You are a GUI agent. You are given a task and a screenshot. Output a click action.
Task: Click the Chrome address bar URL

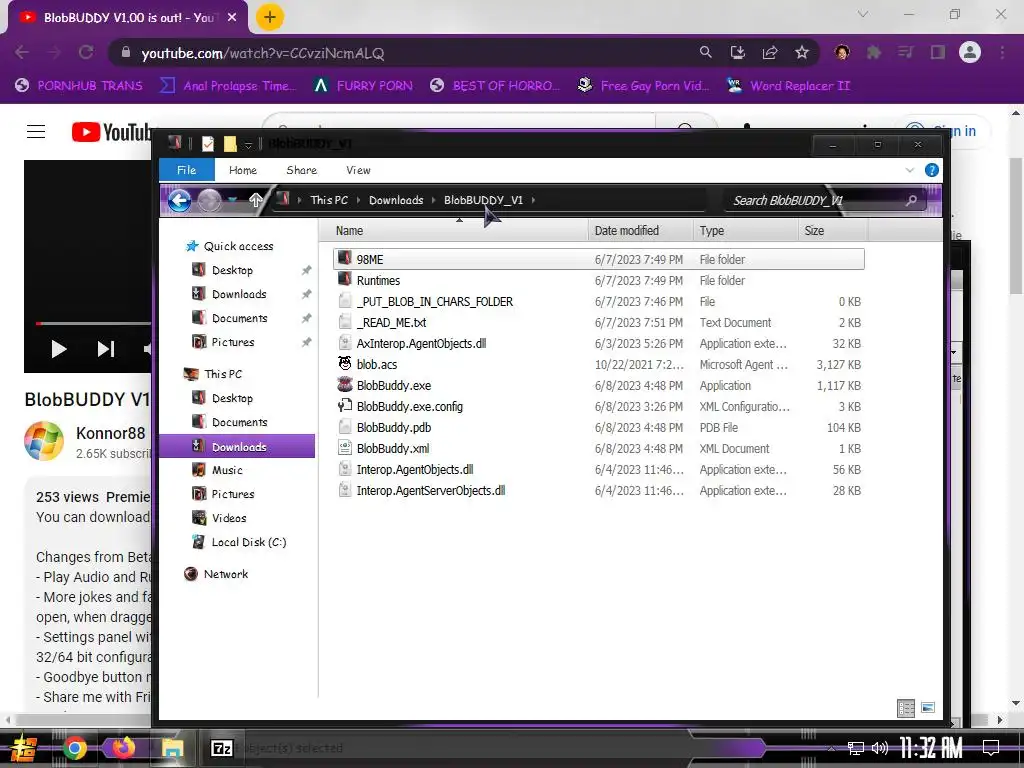point(263,53)
